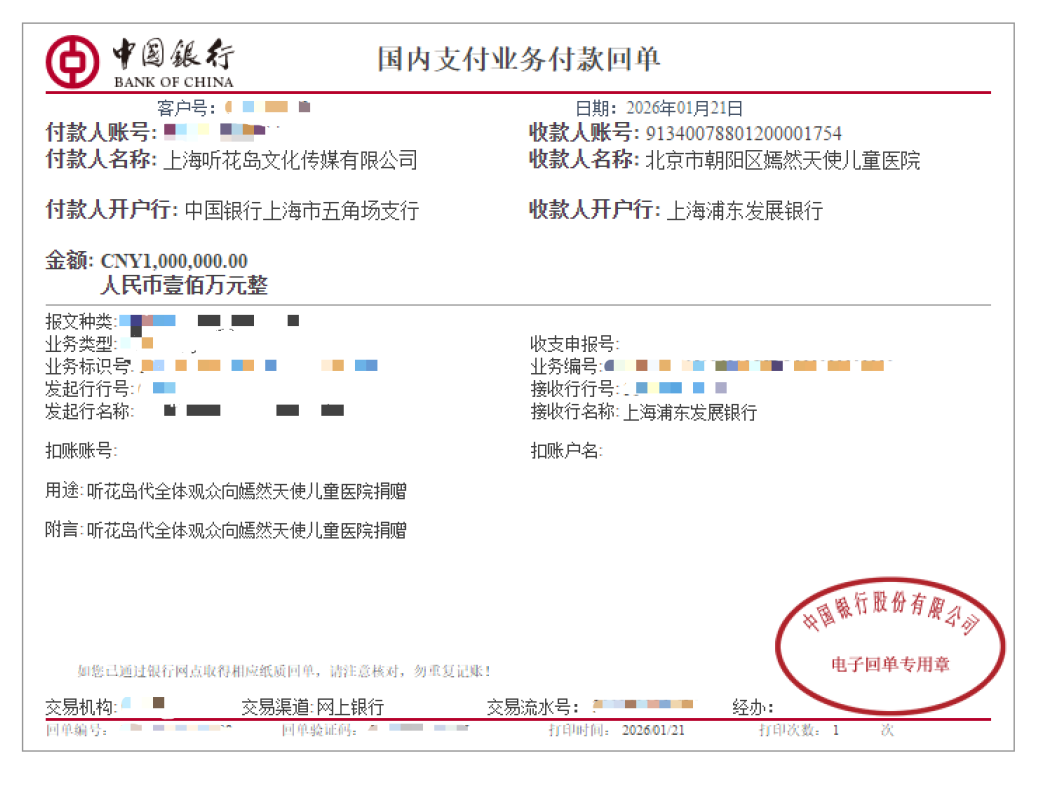Screen dimensions: 1064x798
Task: Click the receipt title 国内支付业务付款回单
Action: pyautogui.click(x=519, y=58)
